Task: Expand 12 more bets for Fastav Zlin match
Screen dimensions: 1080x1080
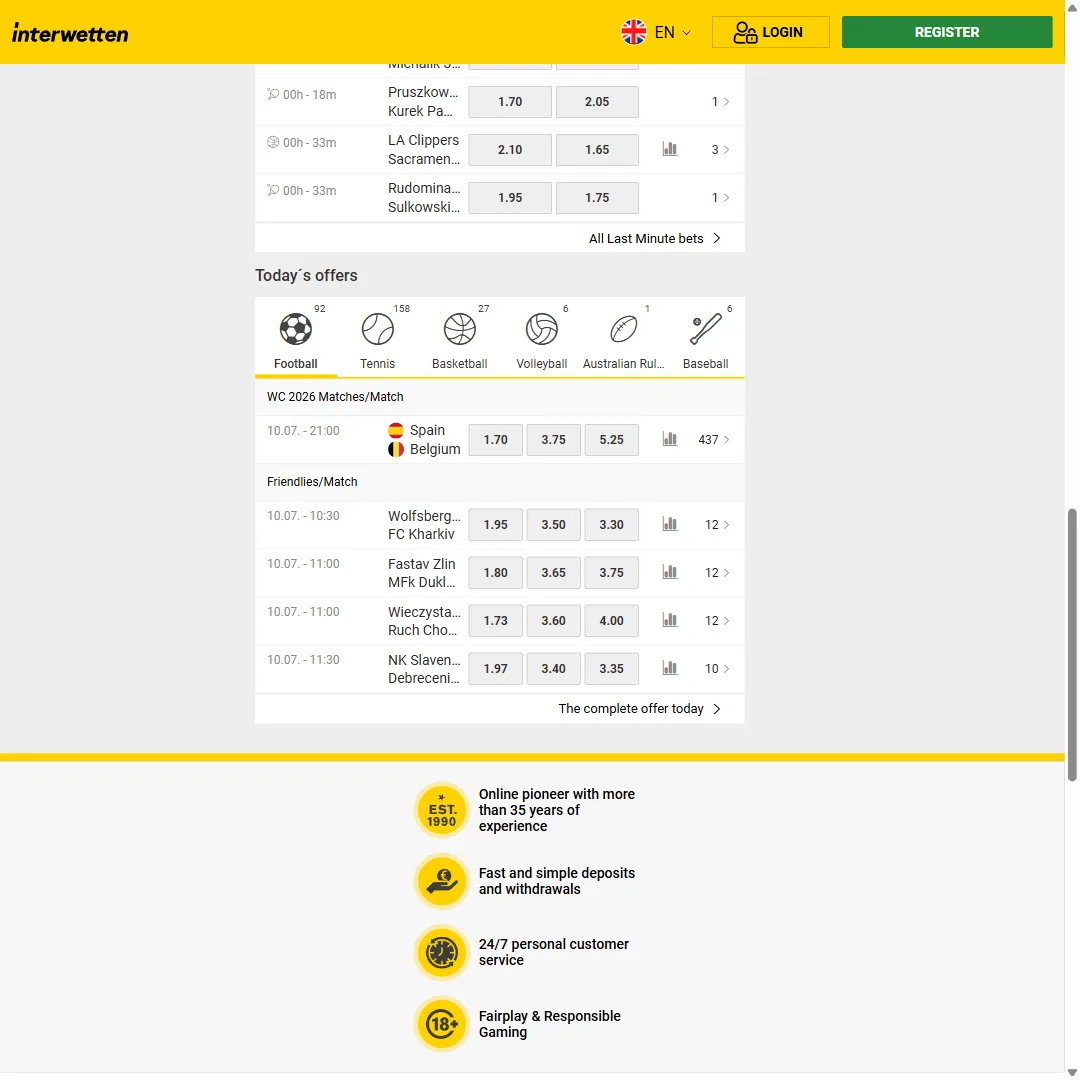Action: tap(717, 572)
